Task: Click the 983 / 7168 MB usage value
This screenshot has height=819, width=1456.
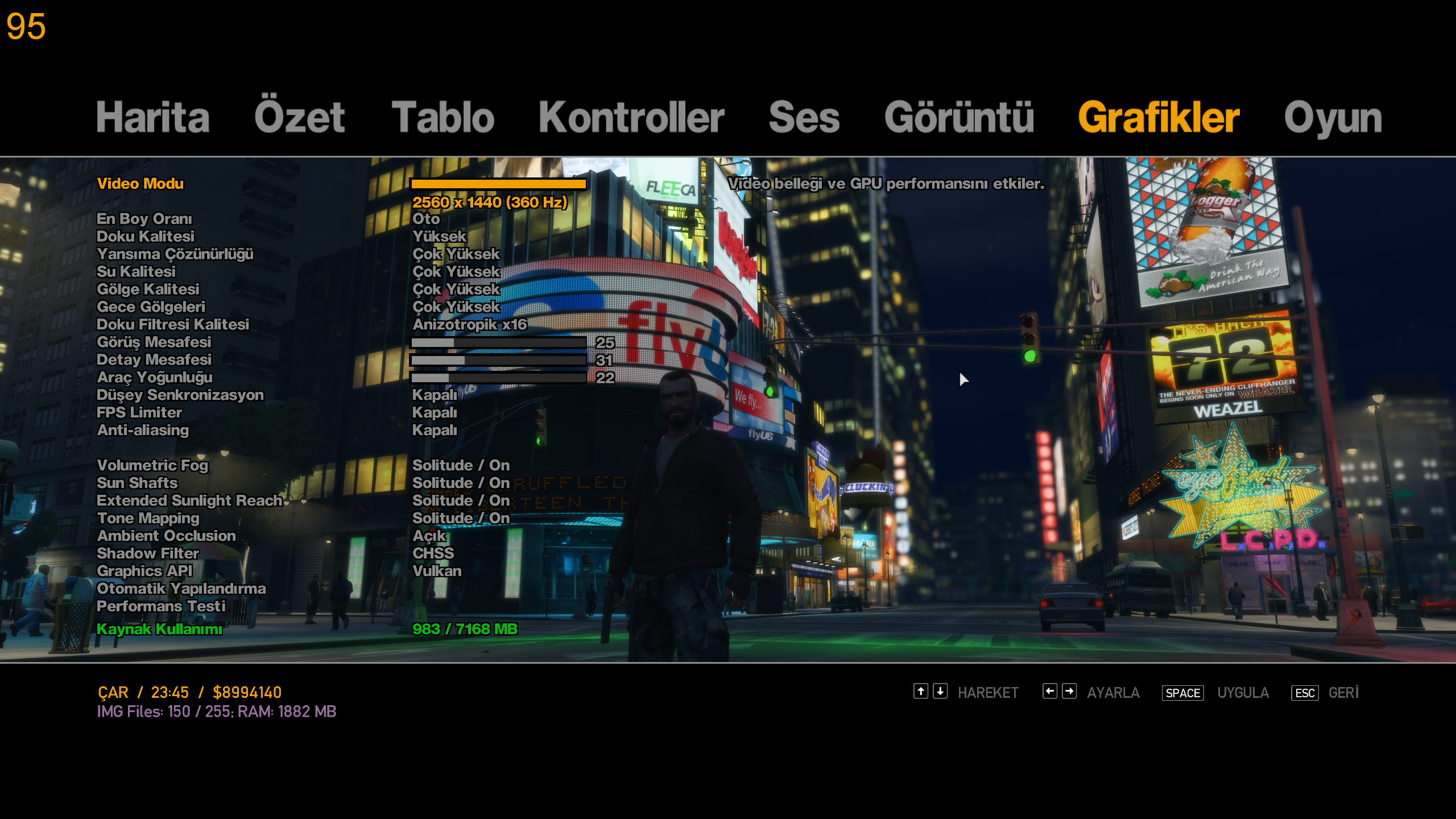Action: [x=465, y=629]
